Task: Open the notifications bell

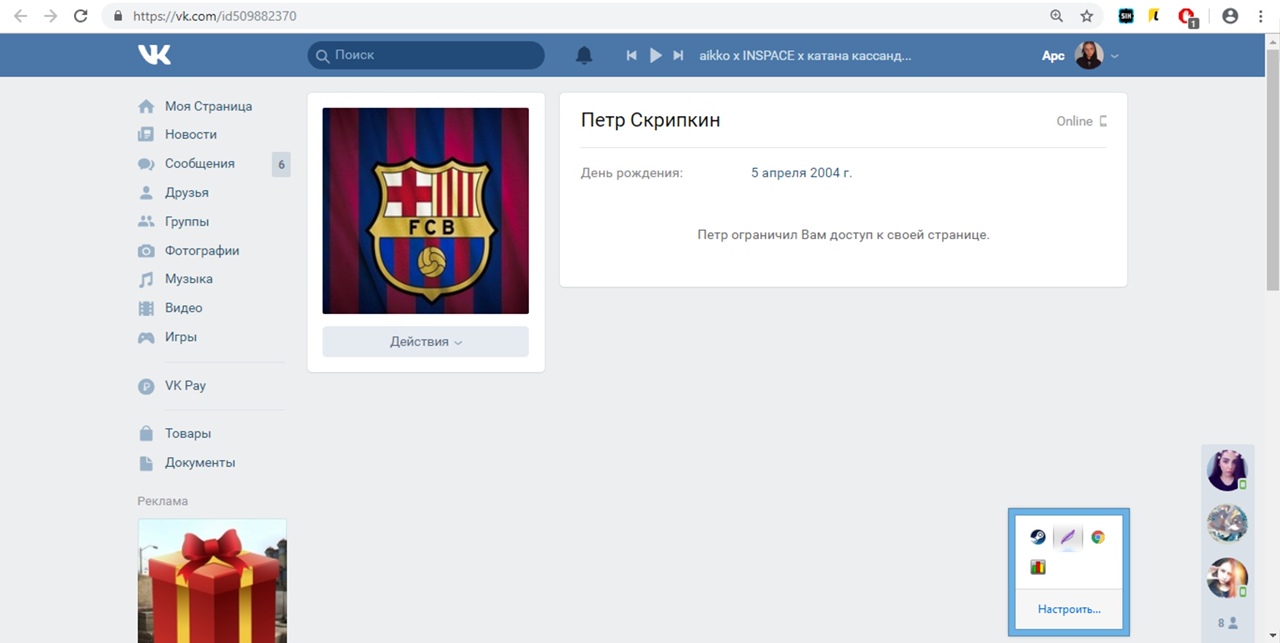Action: point(584,56)
